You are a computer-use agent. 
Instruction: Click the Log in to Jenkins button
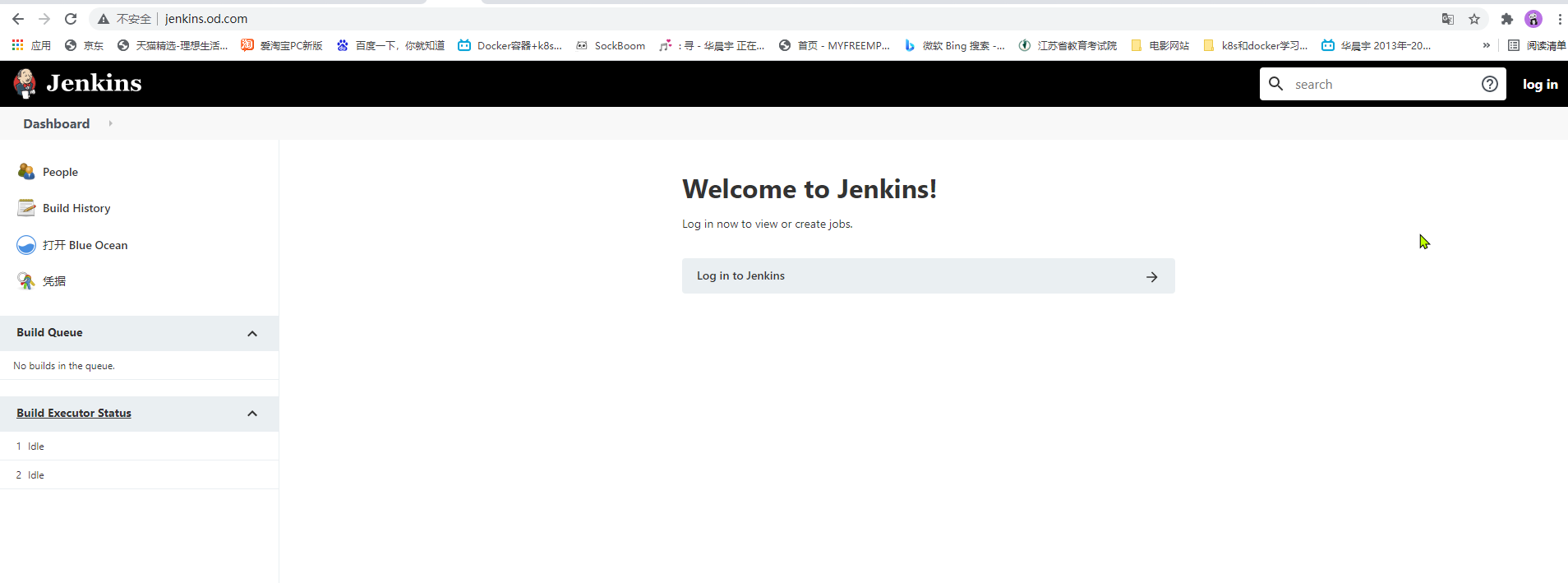tap(928, 275)
